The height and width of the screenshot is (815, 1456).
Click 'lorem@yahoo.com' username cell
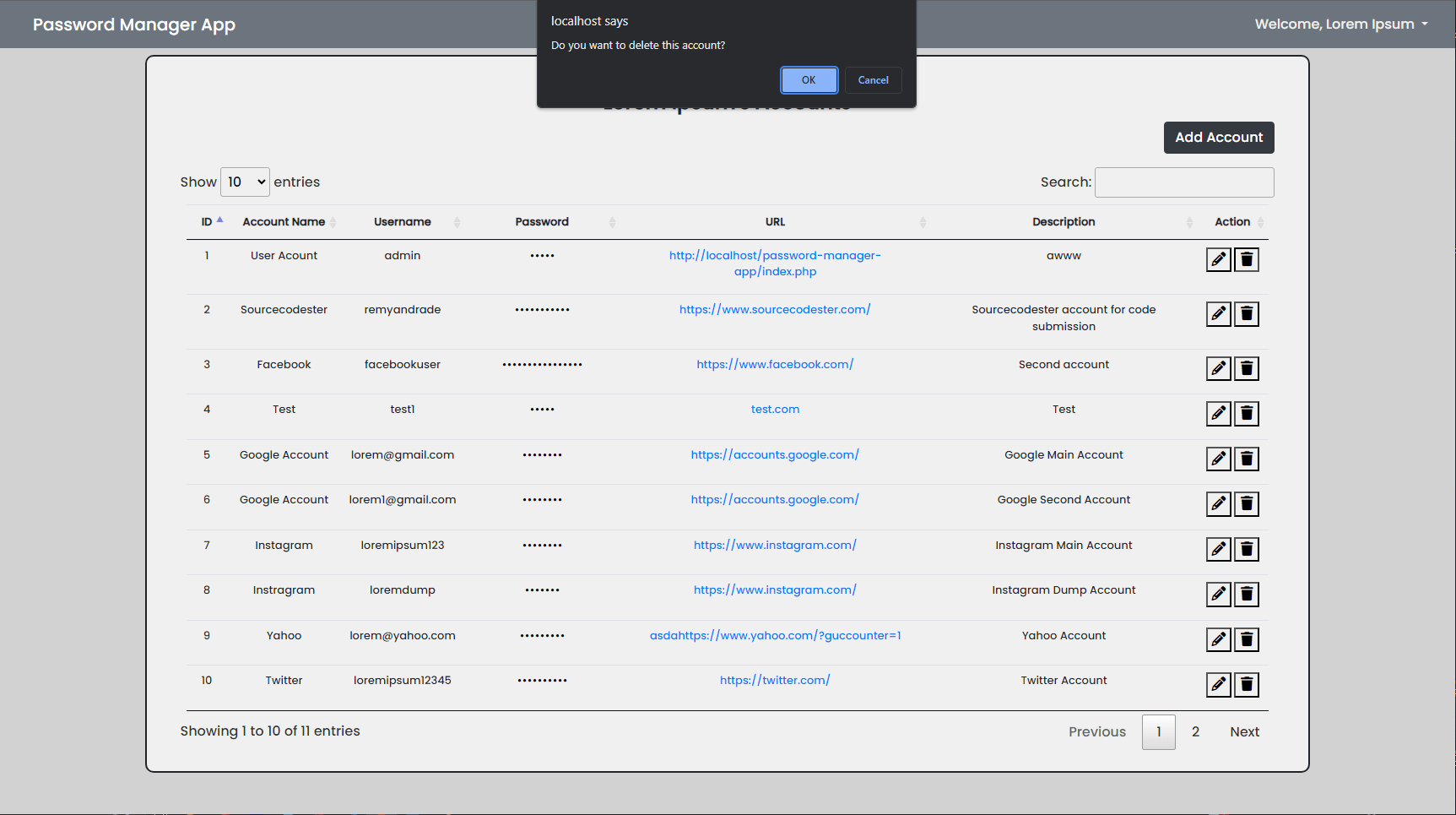tap(403, 636)
